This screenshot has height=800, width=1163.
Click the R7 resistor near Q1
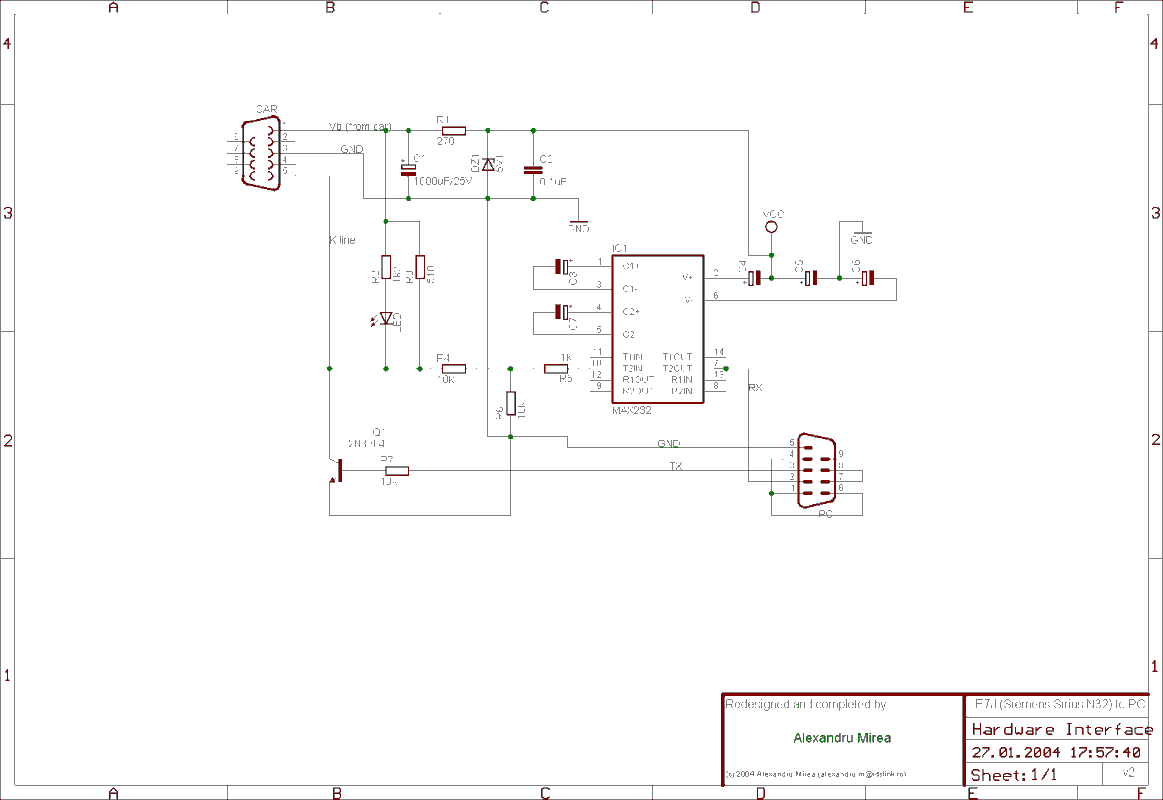tap(397, 471)
